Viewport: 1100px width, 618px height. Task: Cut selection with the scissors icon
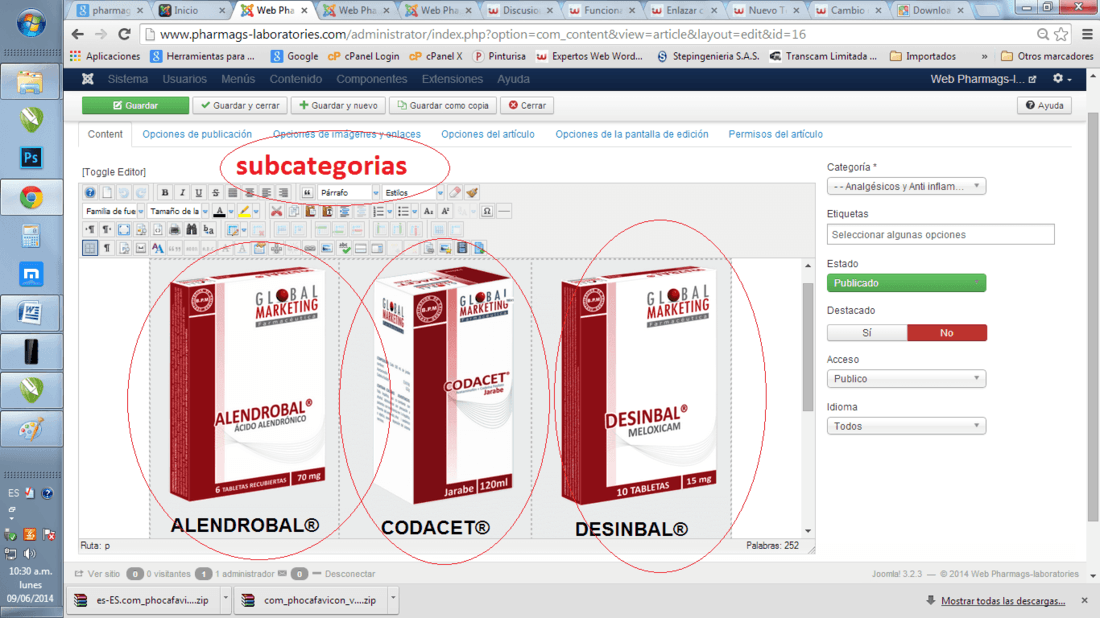coord(276,211)
